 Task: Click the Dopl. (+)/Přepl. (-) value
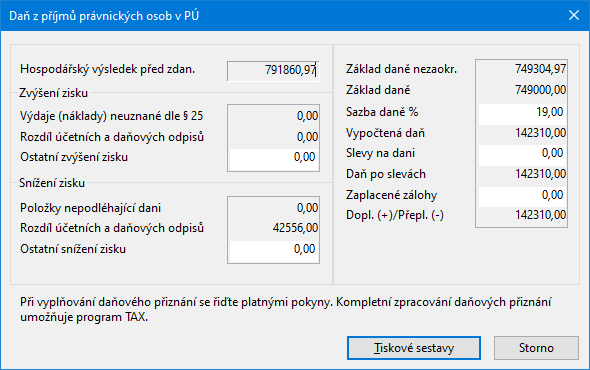pos(540,215)
